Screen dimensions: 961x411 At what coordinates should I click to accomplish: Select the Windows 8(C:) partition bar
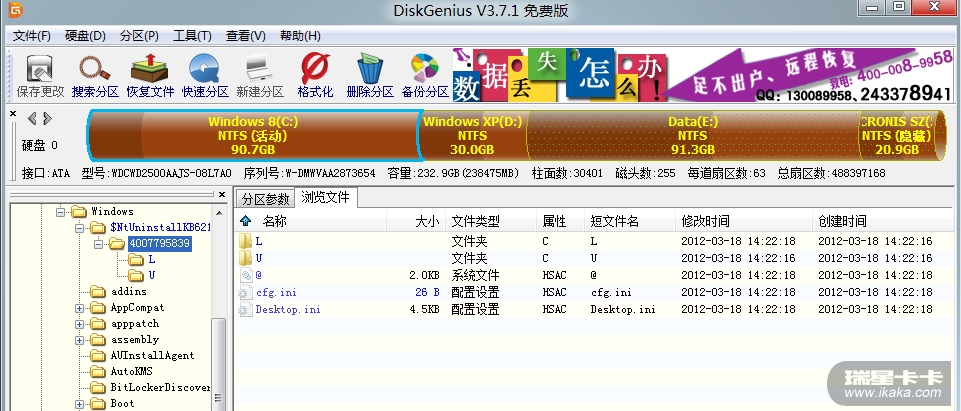[253, 136]
